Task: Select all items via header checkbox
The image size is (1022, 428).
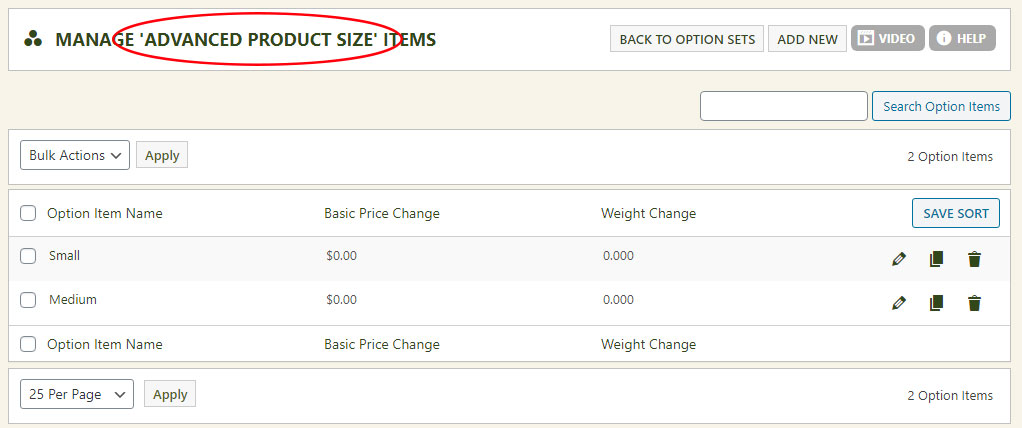Action: pyautogui.click(x=28, y=213)
